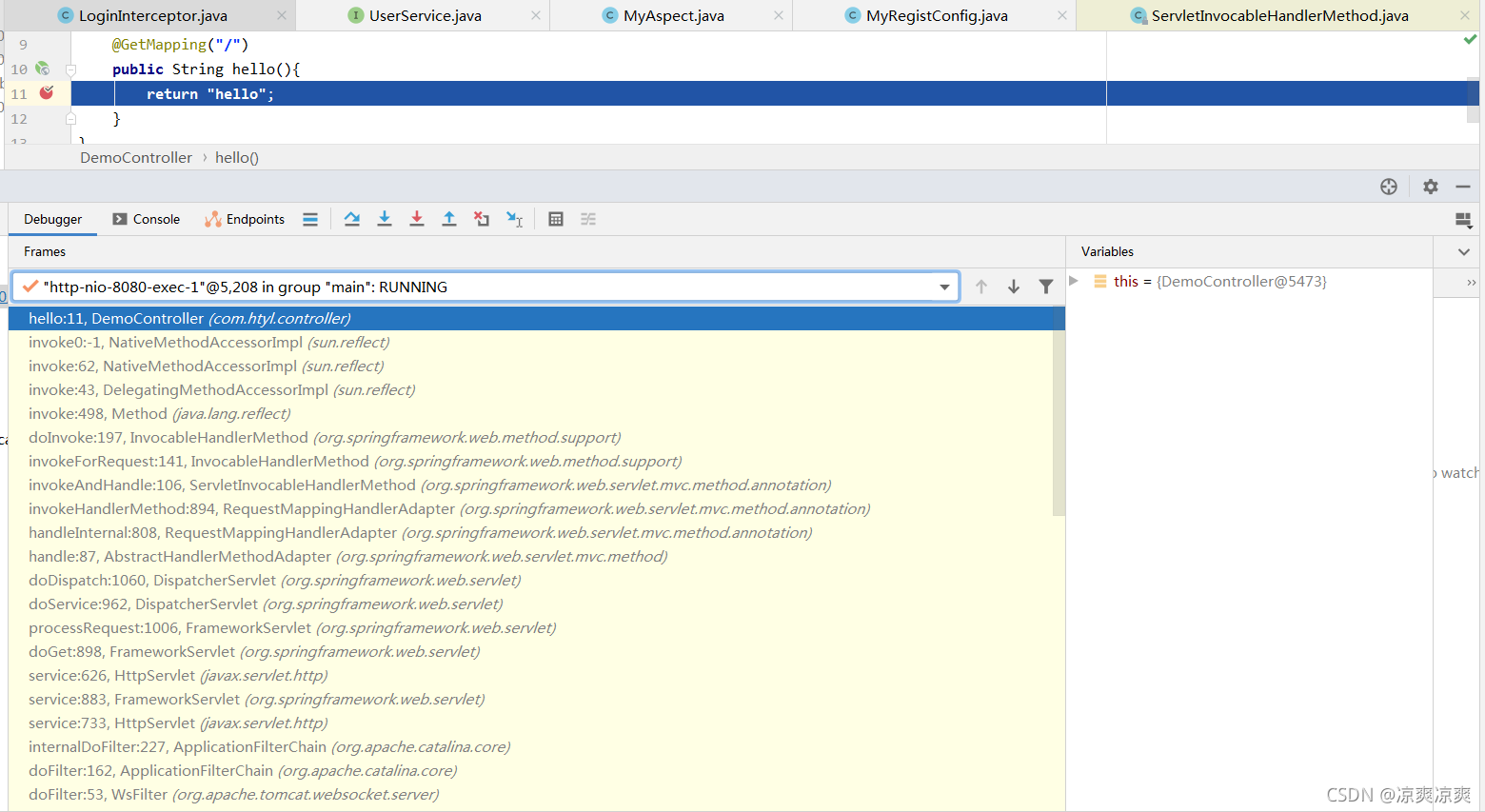1485x812 pixels.
Task: Close the UserService.java tab
Action: [536, 15]
